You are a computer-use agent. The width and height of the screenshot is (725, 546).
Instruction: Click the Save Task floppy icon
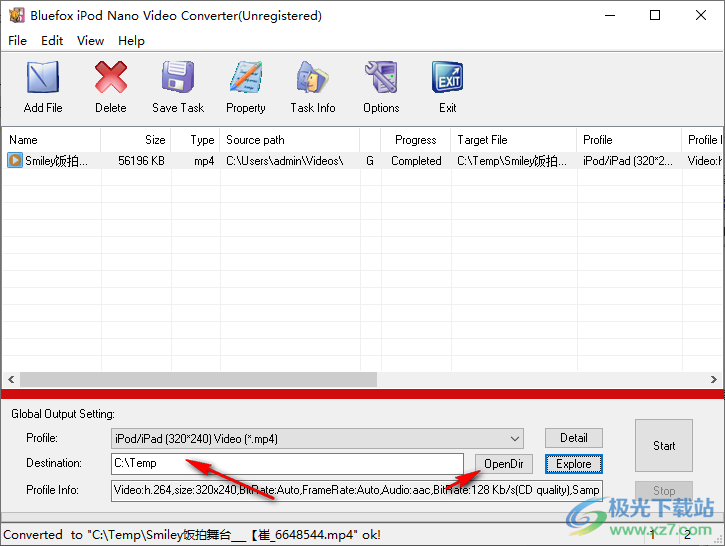click(x=178, y=77)
